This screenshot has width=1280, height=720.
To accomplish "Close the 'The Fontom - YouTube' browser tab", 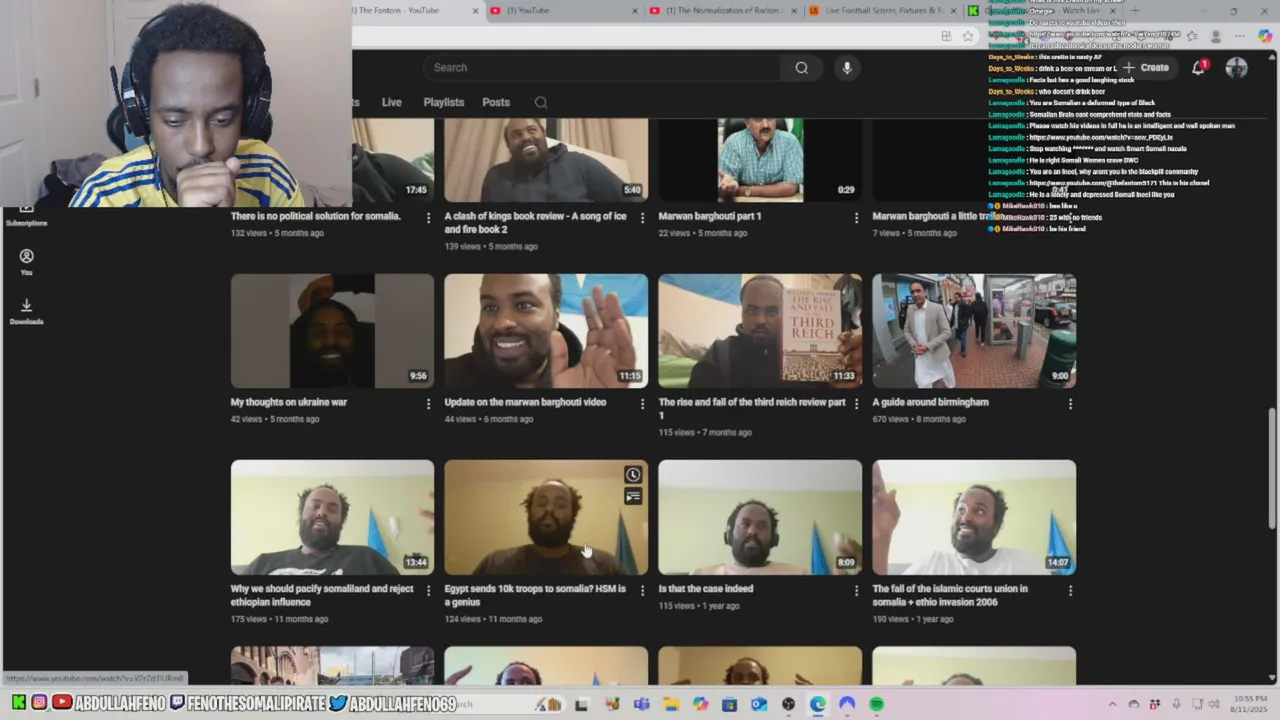I will [475, 10].
